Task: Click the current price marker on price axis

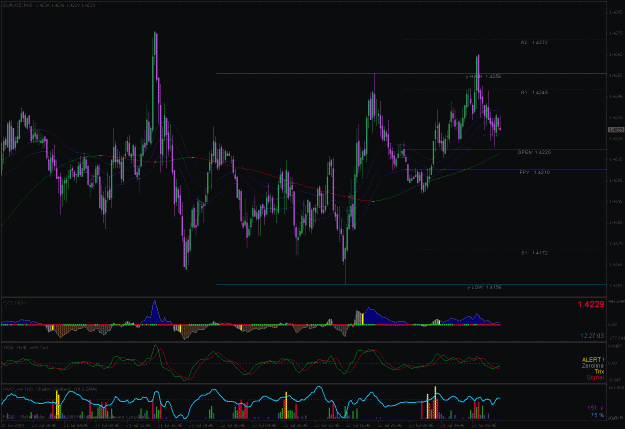Action: [616, 130]
